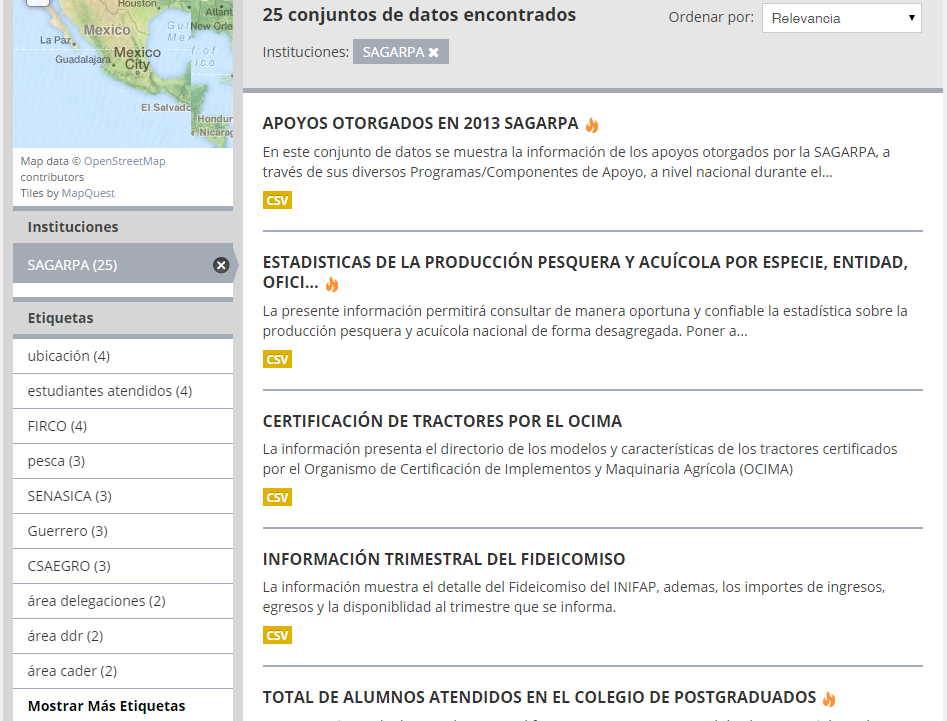Screen dimensions: 947x721
Task: Open the Ordenar por Relevancia dropdown
Action: (841, 18)
